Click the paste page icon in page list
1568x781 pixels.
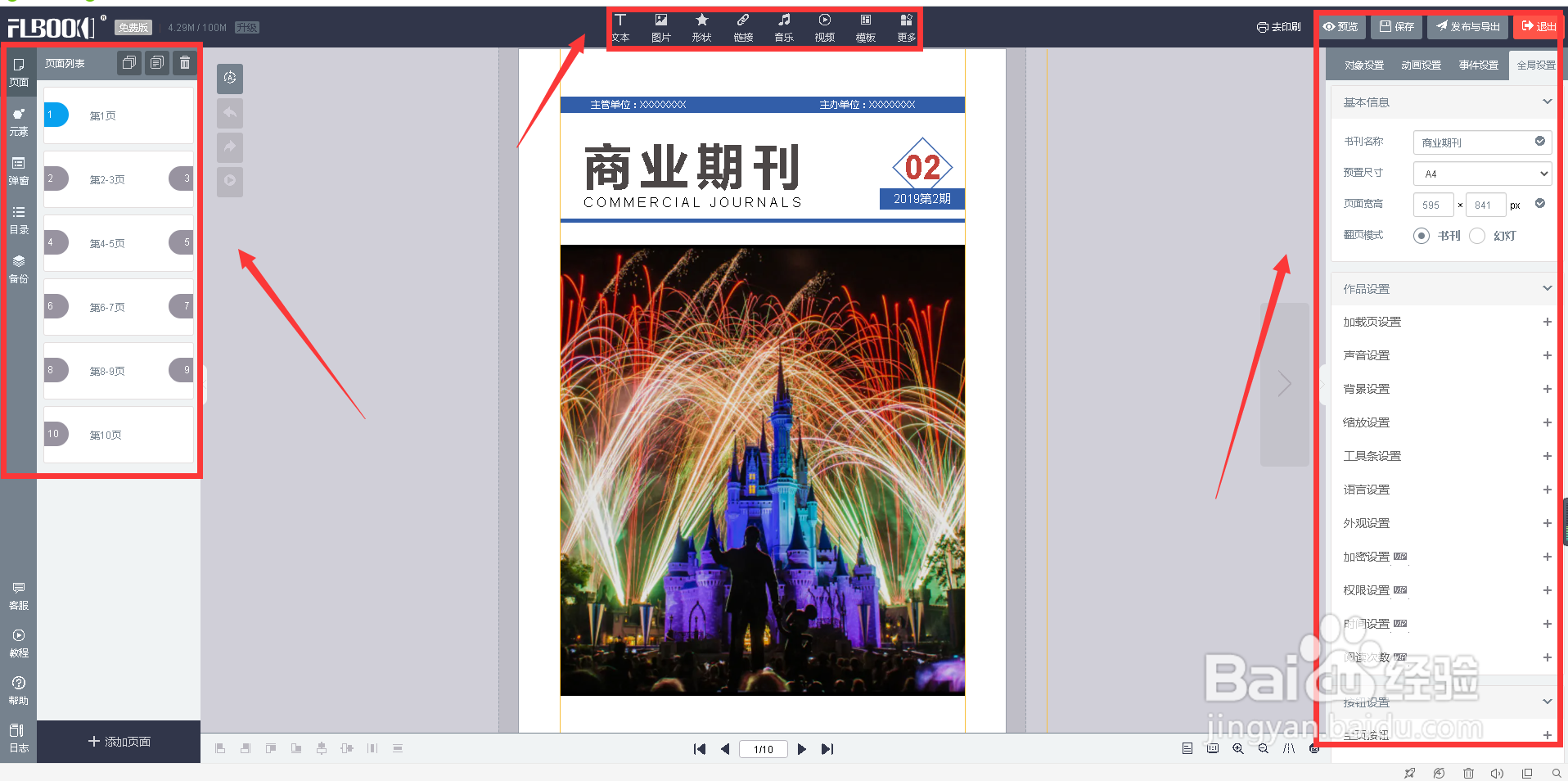pos(157,63)
